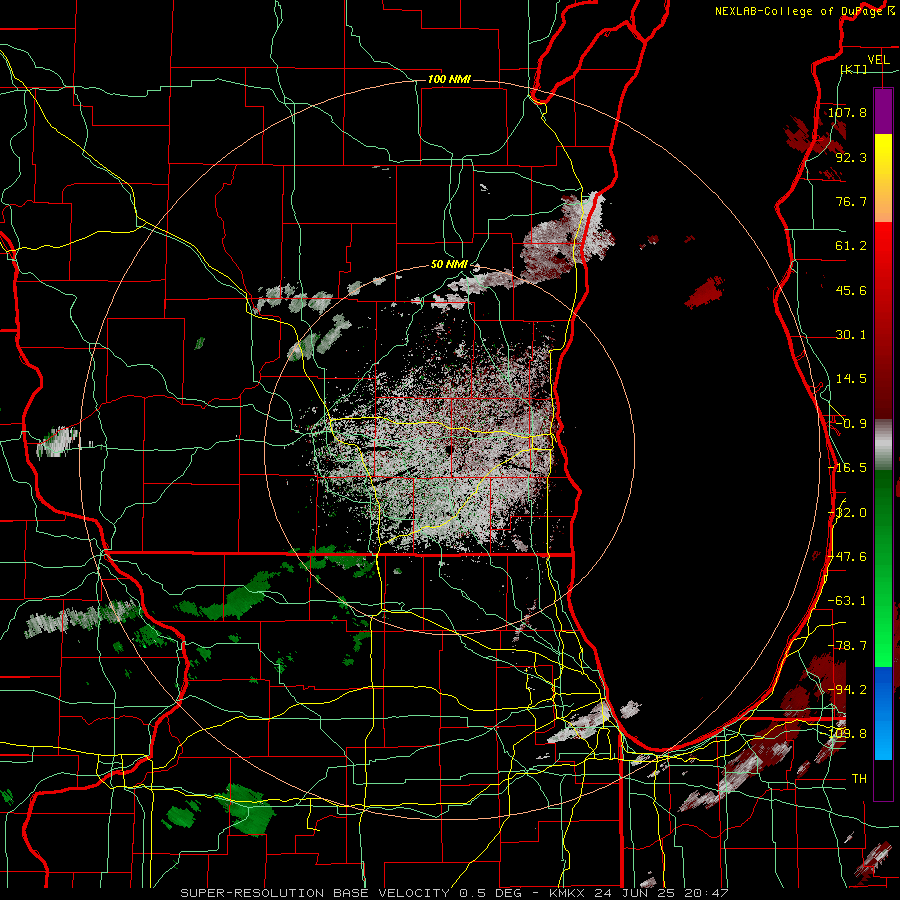Click the -0.9 velocity scale label

[851, 424]
